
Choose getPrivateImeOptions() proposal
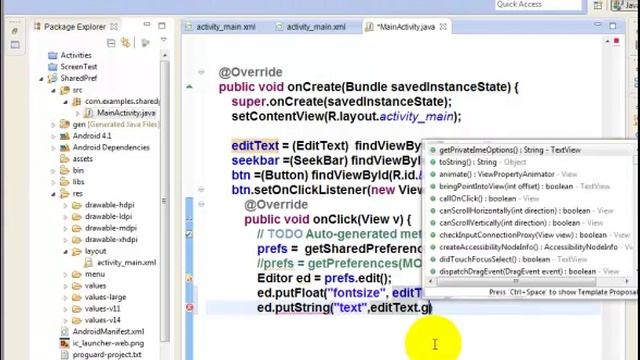pos(531,150)
